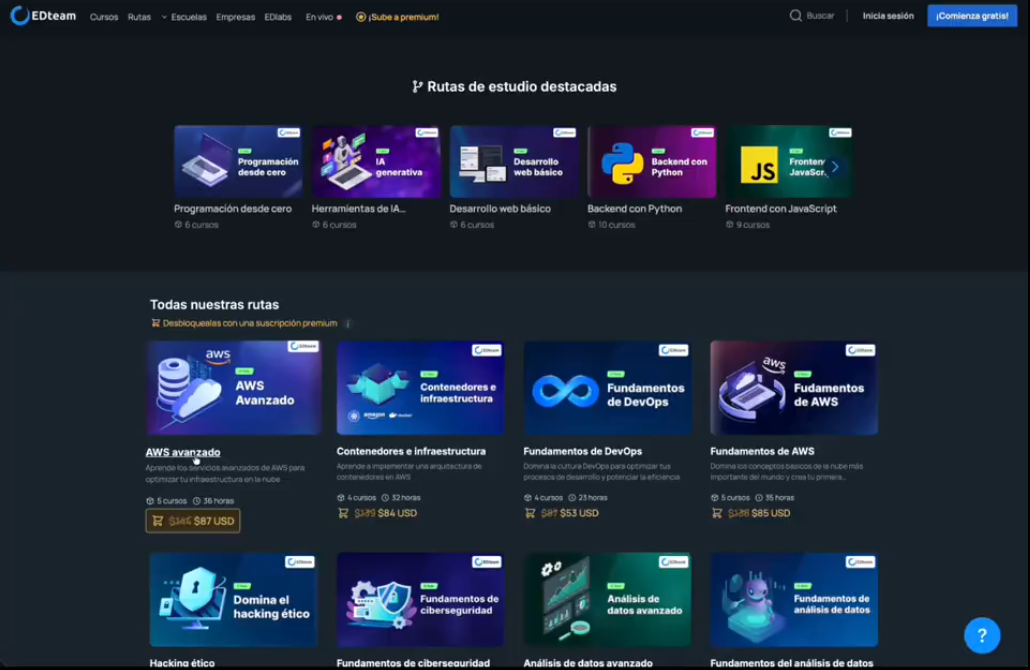Click the search magnifier icon

tap(796, 16)
